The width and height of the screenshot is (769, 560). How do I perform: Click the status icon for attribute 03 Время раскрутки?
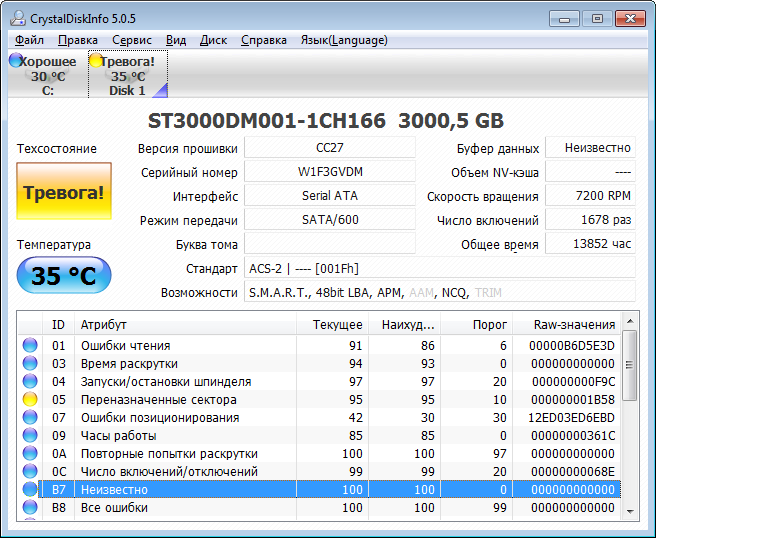pyautogui.click(x=30, y=363)
